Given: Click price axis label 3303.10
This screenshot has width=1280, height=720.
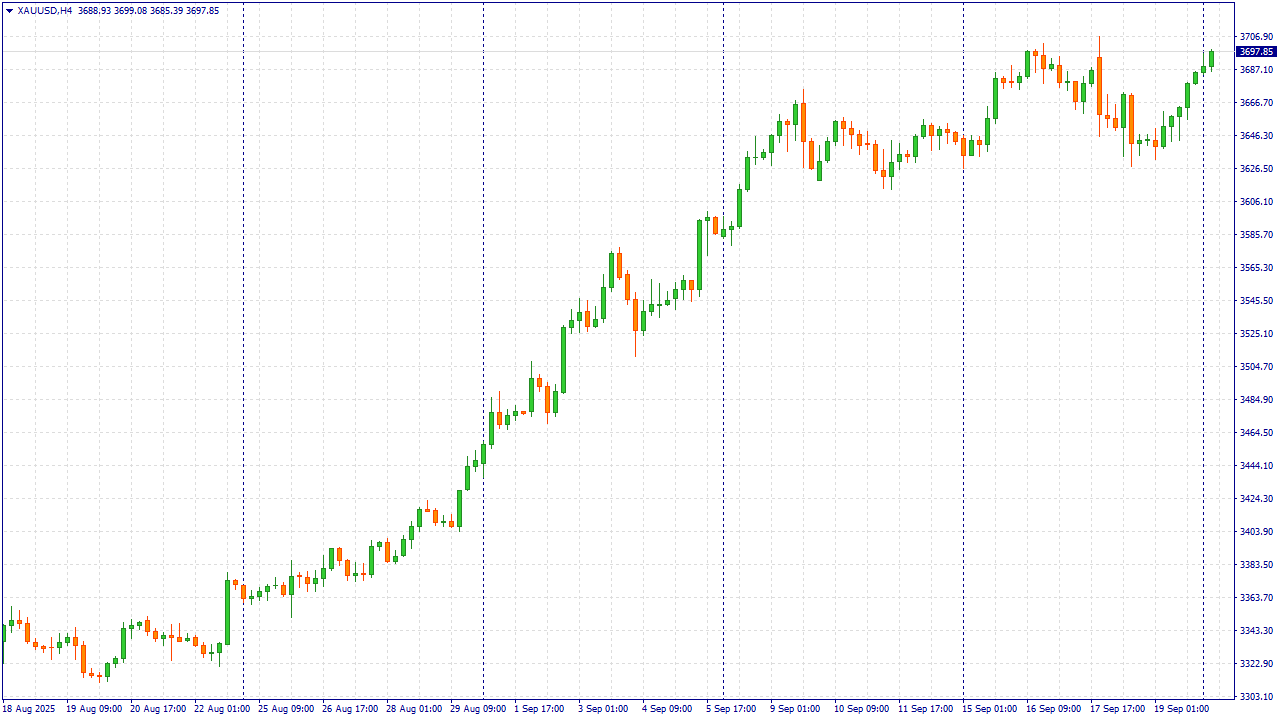Looking at the screenshot, I should (x=1256, y=697).
